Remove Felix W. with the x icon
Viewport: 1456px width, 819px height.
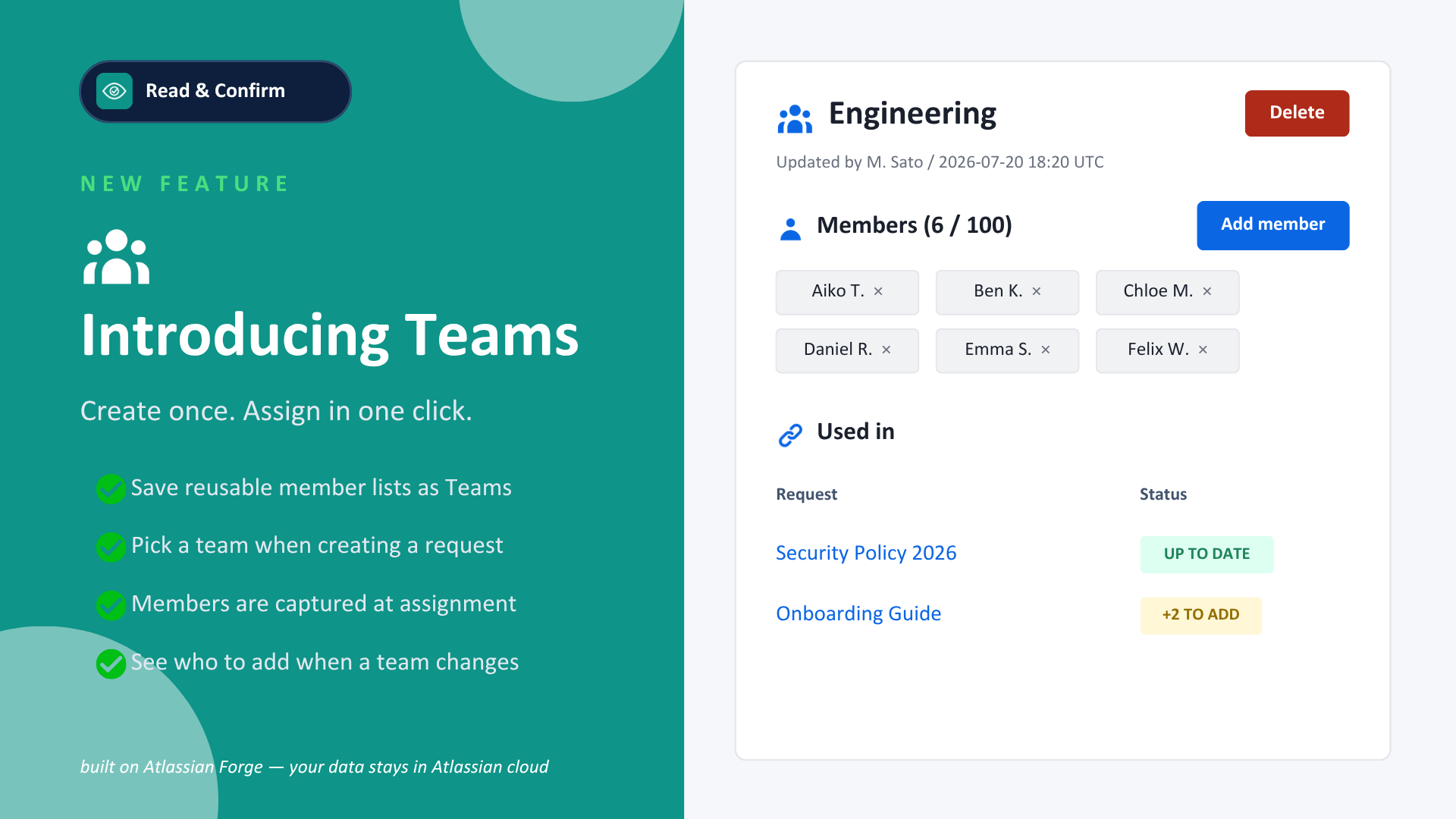click(1203, 350)
